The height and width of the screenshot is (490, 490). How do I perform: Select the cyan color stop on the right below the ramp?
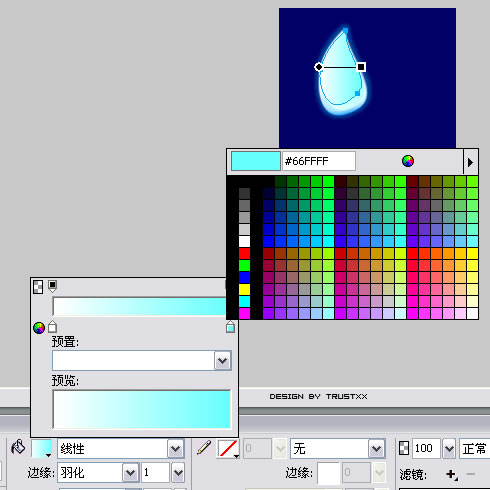(230, 327)
